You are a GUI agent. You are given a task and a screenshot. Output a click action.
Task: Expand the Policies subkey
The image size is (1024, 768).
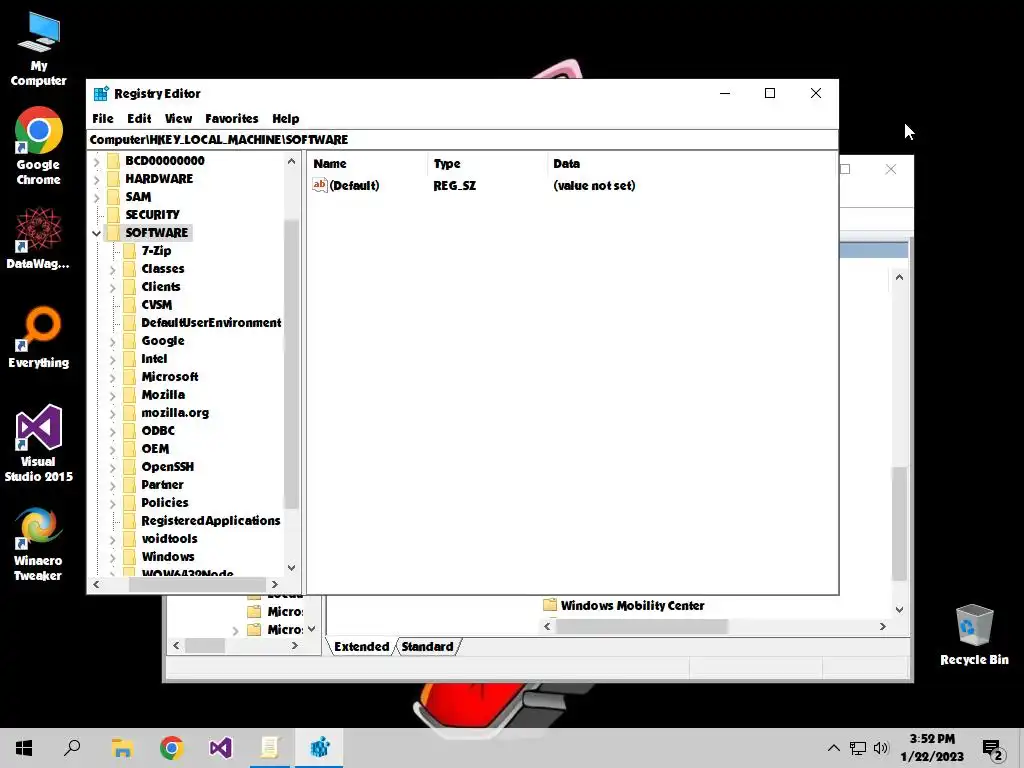point(112,503)
